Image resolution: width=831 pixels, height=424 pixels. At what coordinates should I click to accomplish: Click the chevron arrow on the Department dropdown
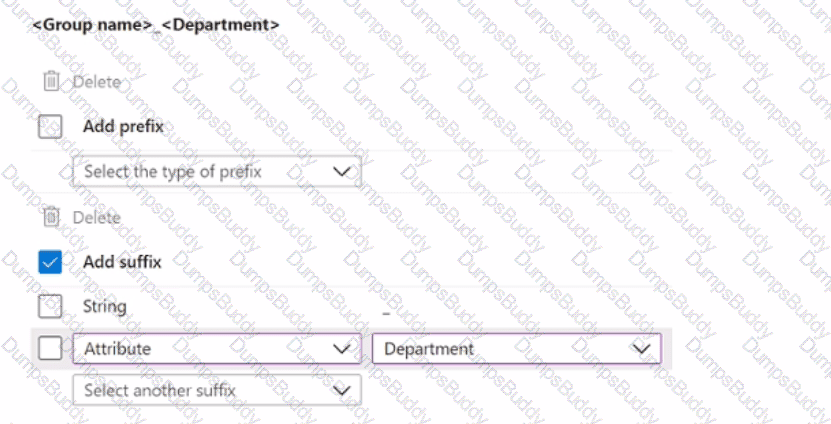tap(641, 349)
